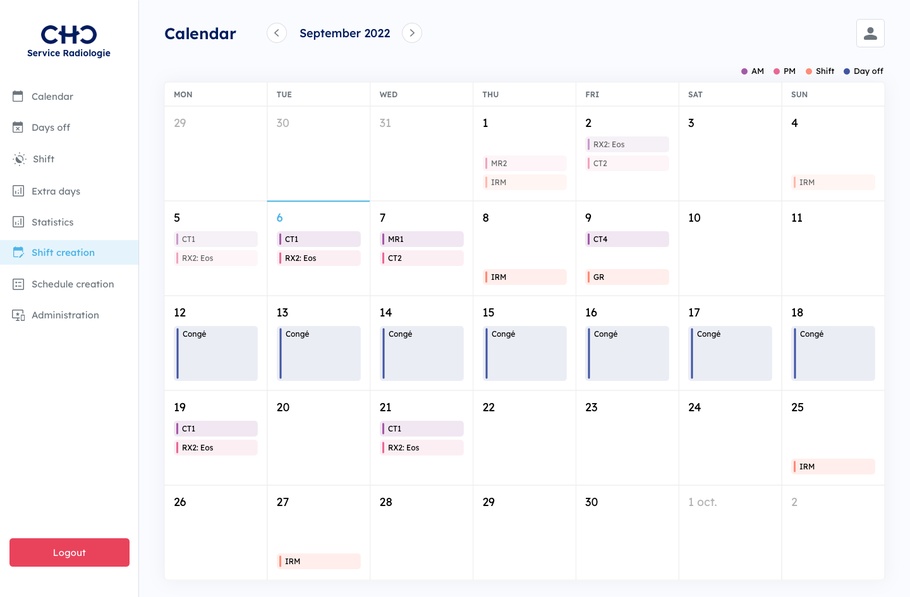Open the Shift creation menu item
The height and width of the screenshot is (597, 910).
coord(63,253)
